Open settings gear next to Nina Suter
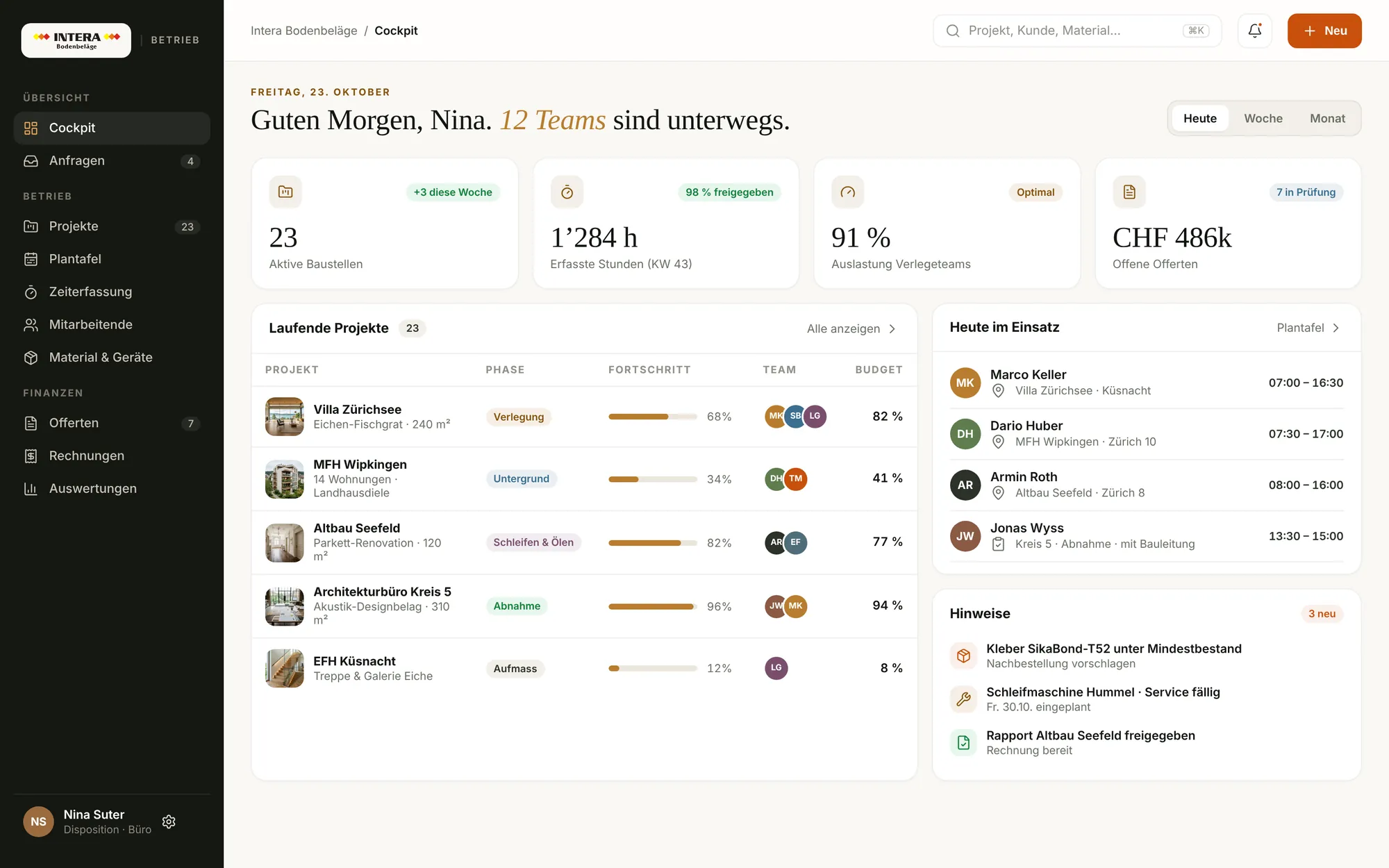 (x=169, y=821)
